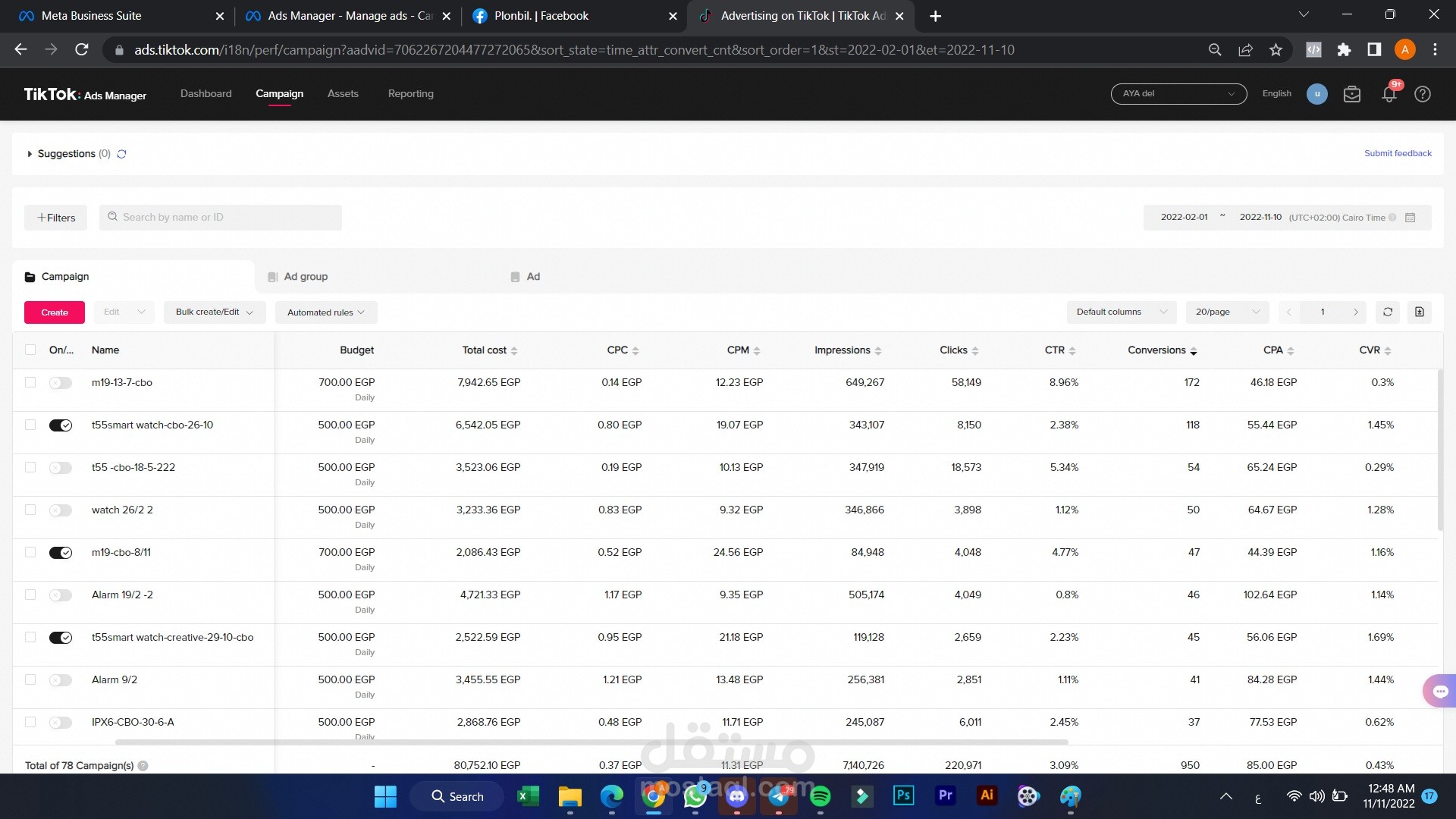
Task: Open the business center briefcase icon
Action: pyautogui.click(x=1352, y=94)
